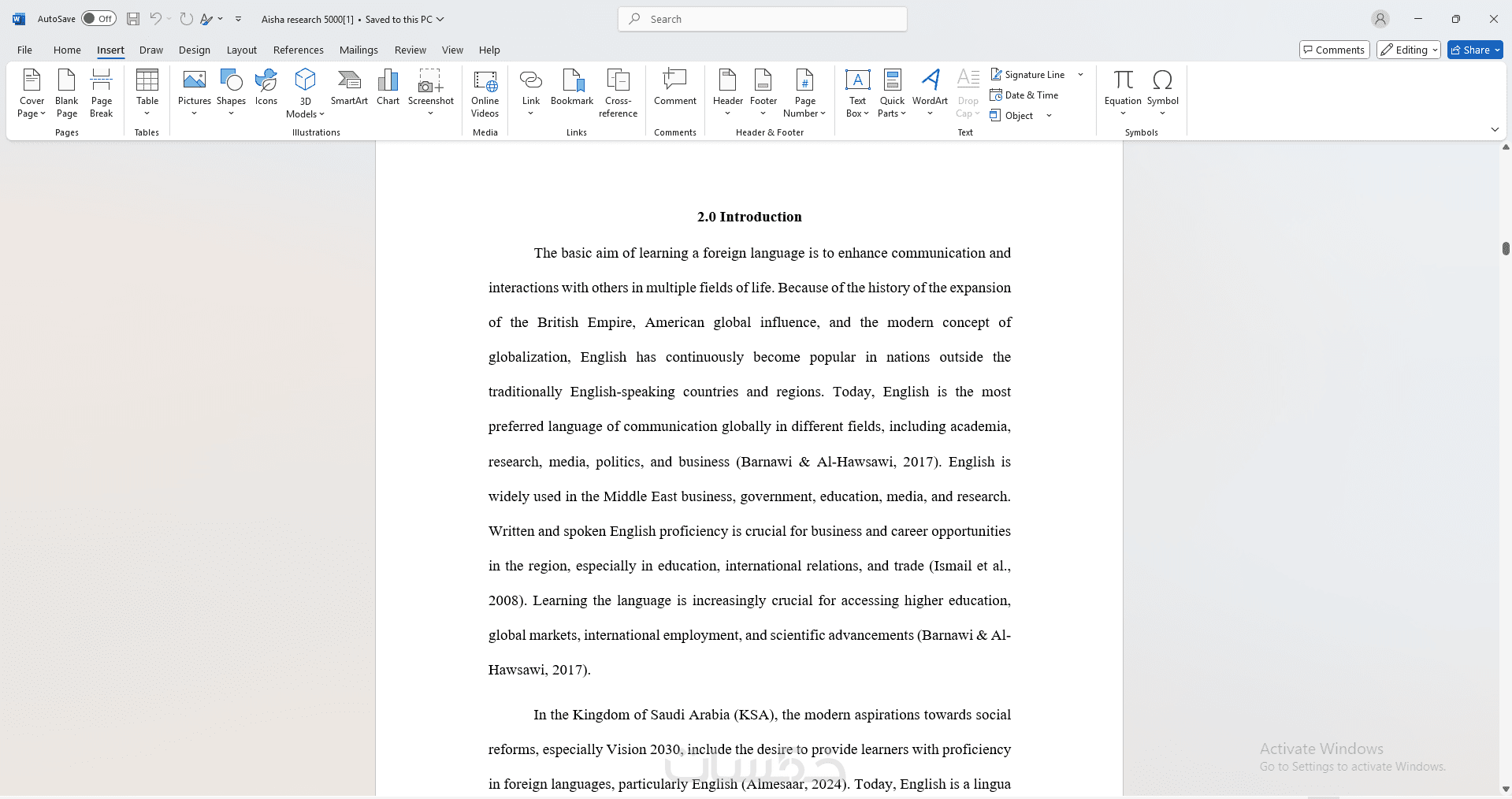
Task: Switch to the Home tab
Action: pos(67,50)
